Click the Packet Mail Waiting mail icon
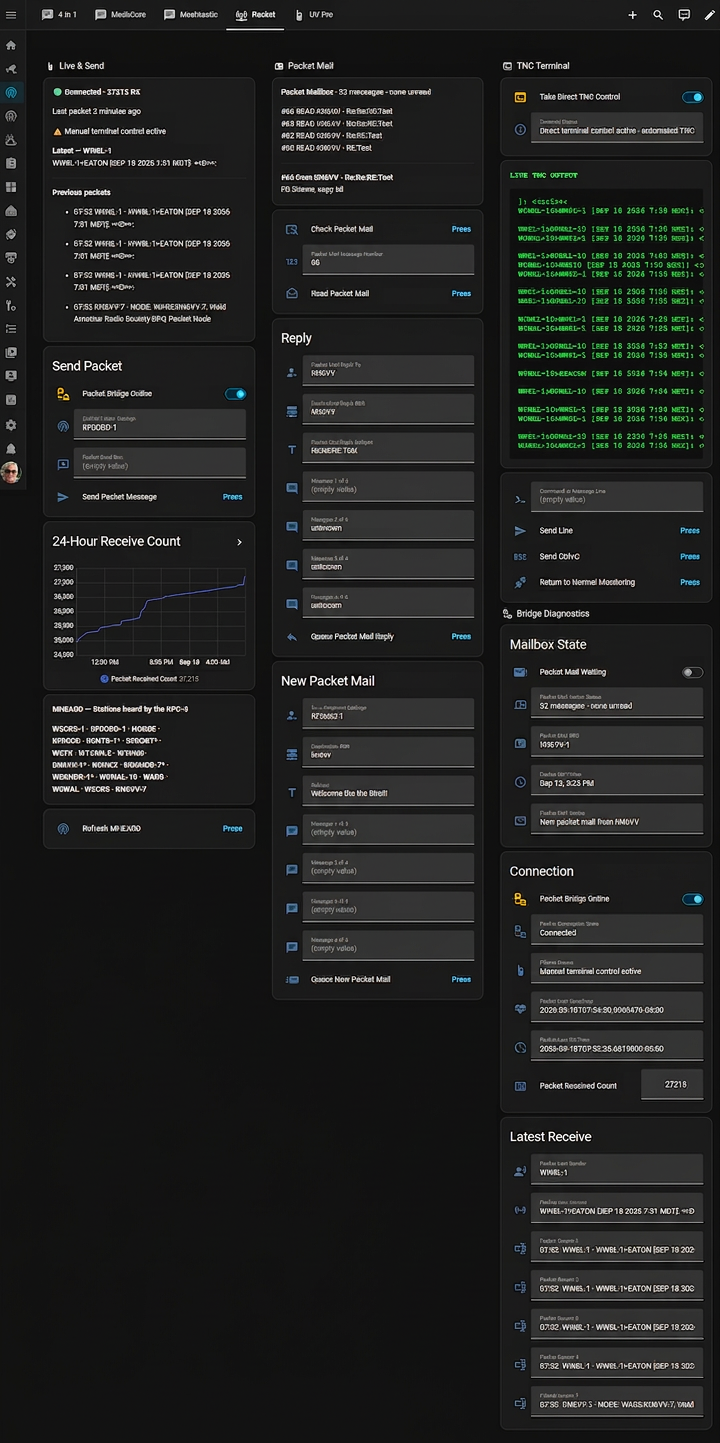This screenshot has width=720, height=1443. [520, 672]
